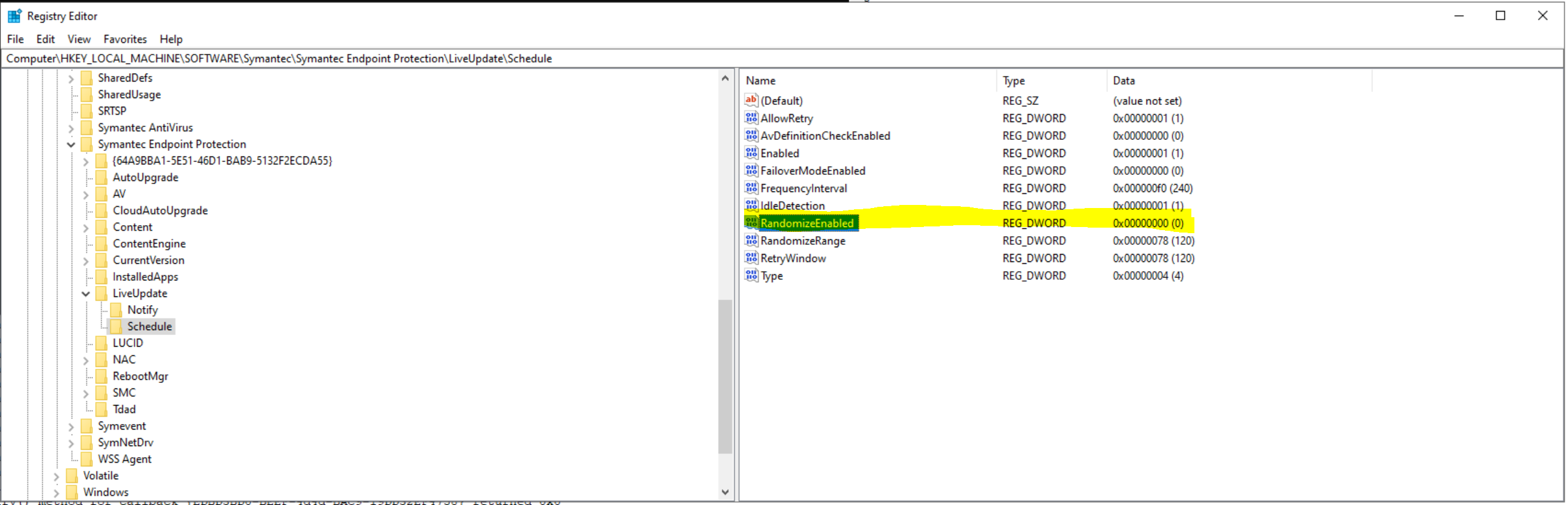Expand the SharedDefs key
Image resolution: width=1568 pixels, height=505 pixels.
click(71, 79)
